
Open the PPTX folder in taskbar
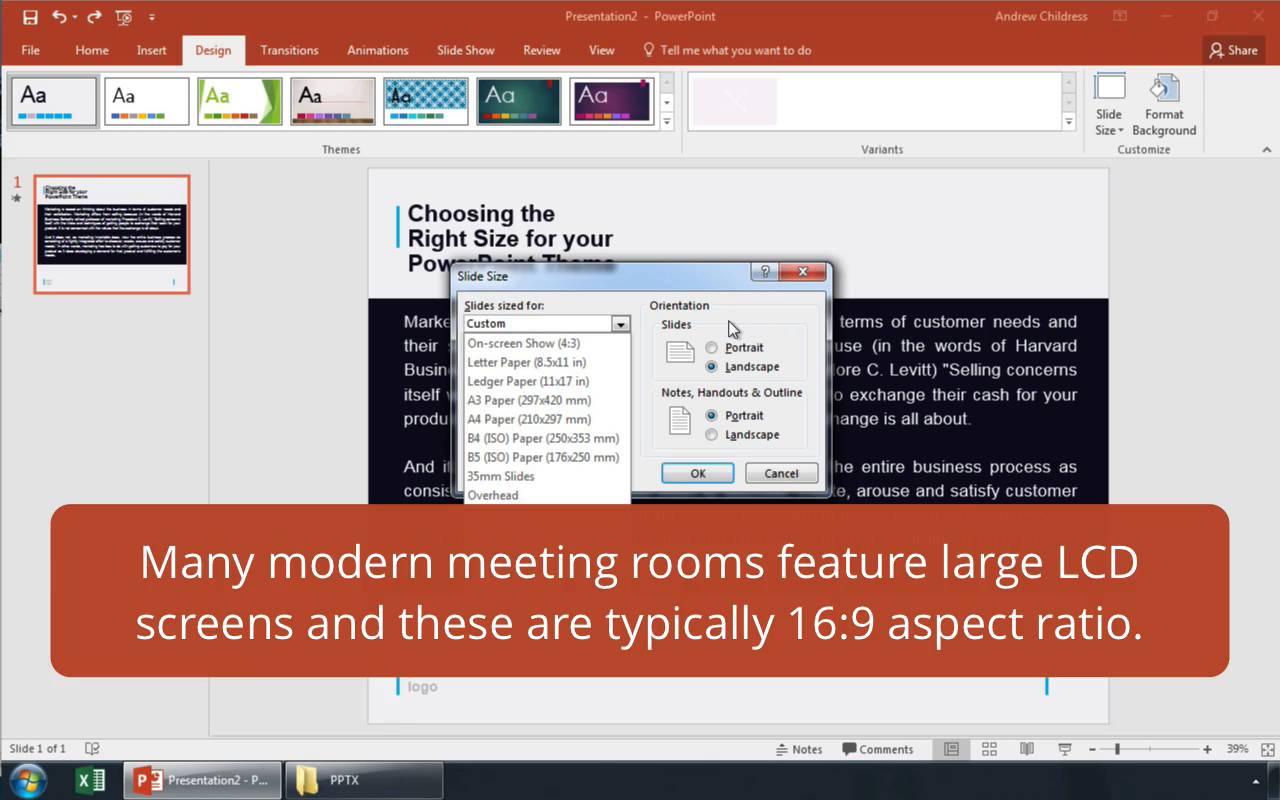click(364, 780)
